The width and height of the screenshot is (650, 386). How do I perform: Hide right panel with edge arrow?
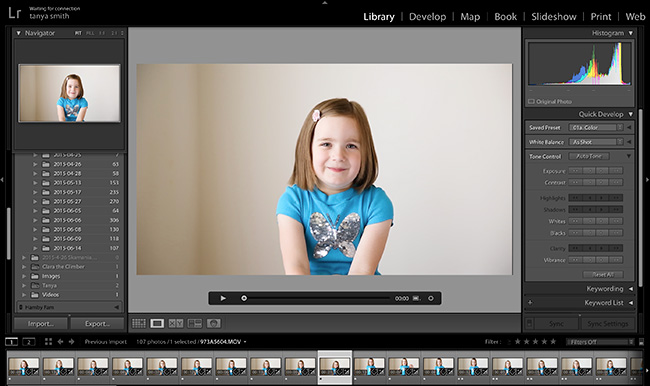(647, 180)
